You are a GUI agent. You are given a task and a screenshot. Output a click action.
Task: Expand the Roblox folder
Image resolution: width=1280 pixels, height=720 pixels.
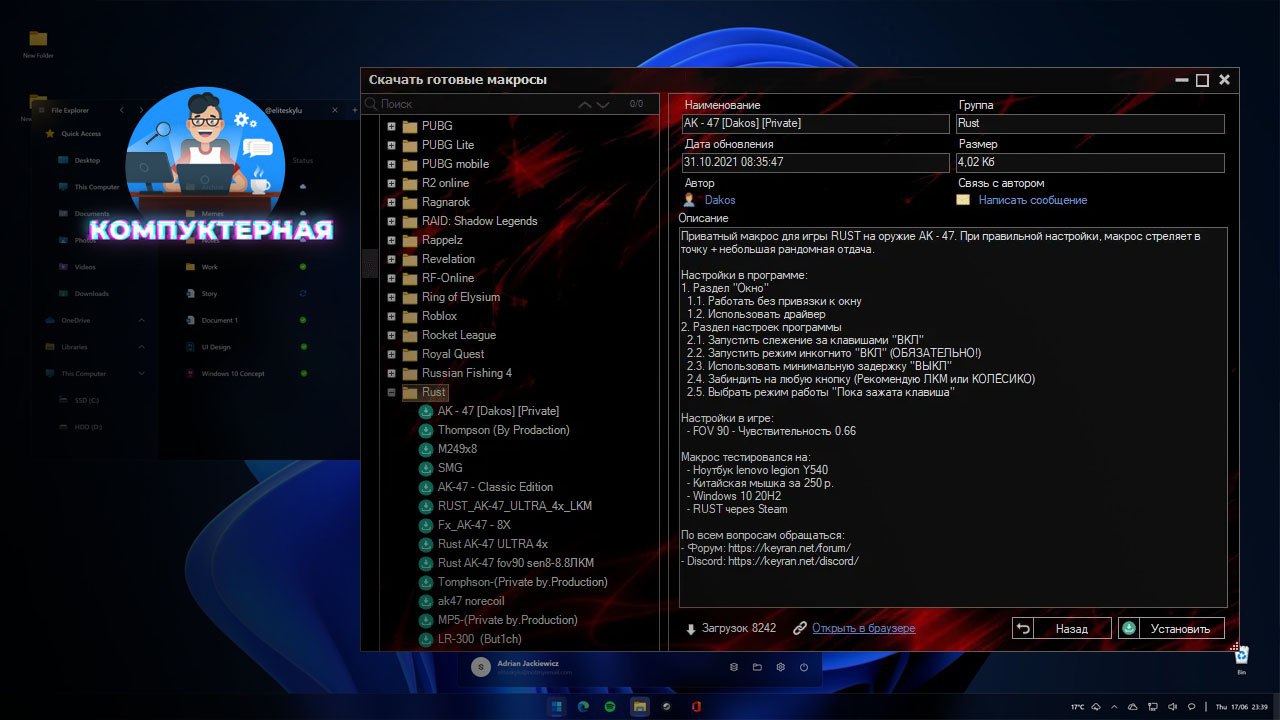tap(392, 316)
